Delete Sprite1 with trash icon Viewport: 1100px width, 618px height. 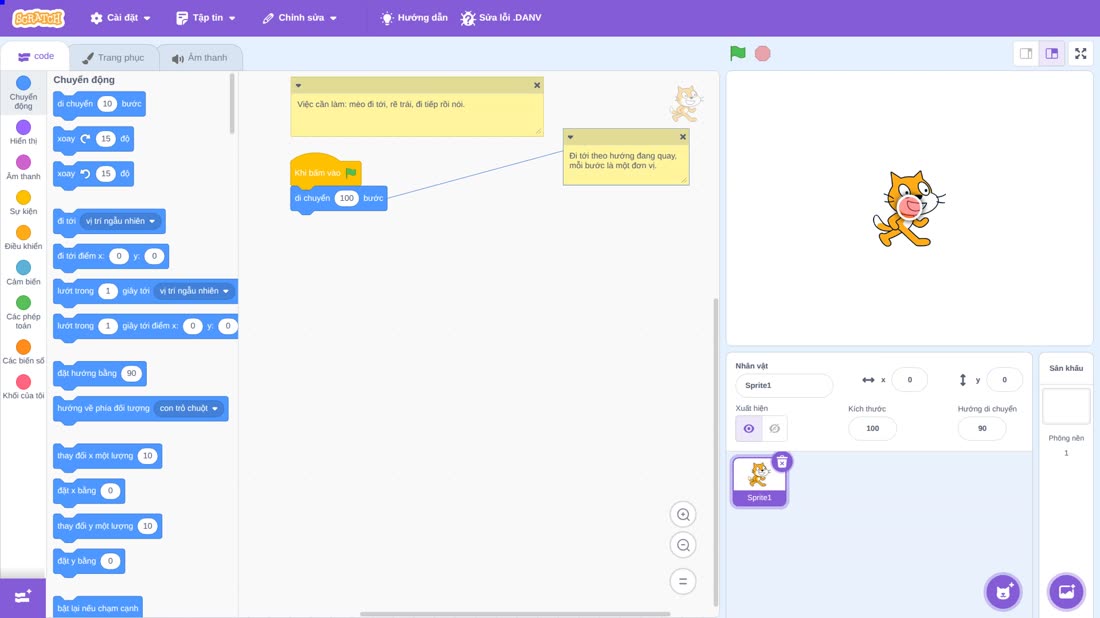click(782, 462)
